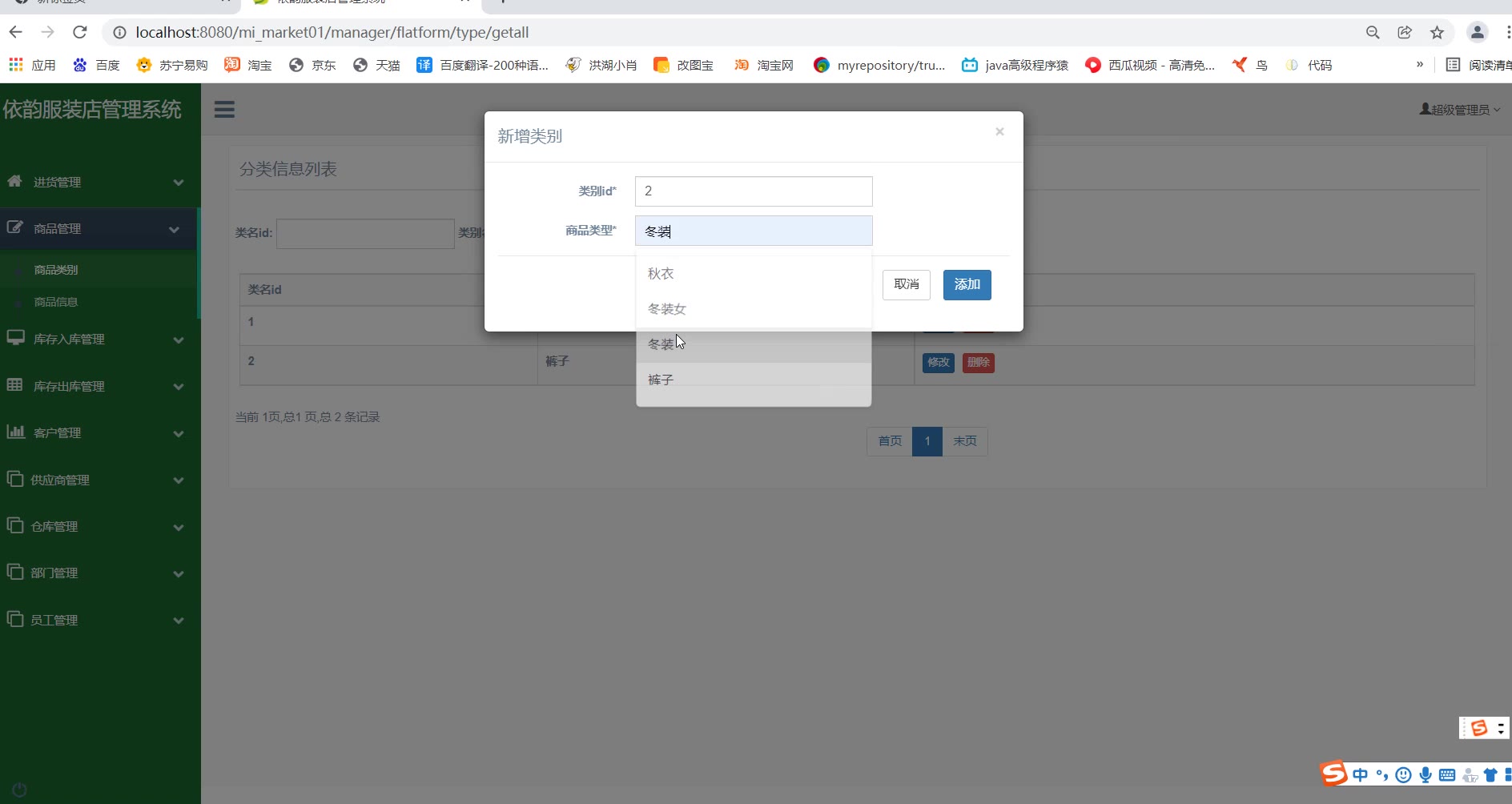
Task: Focus the 类名id search field
Action: (365, 233)
